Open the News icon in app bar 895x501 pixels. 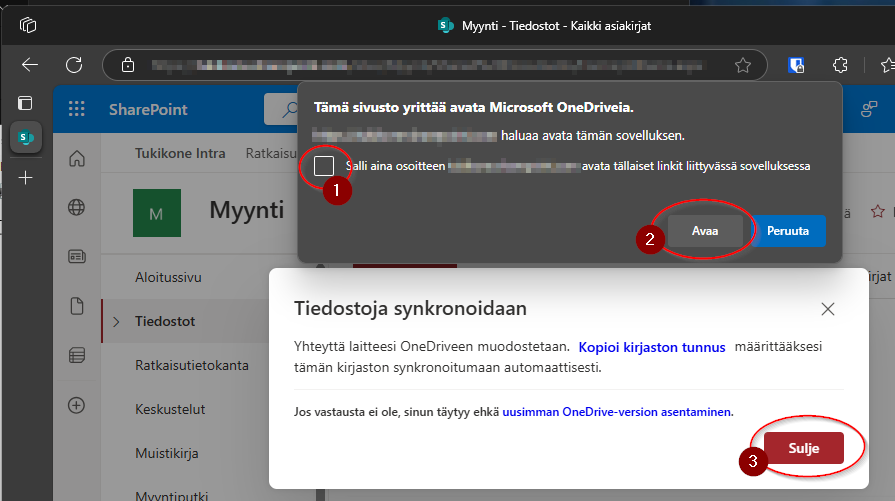pyautogui.click(x=76, y=257)
